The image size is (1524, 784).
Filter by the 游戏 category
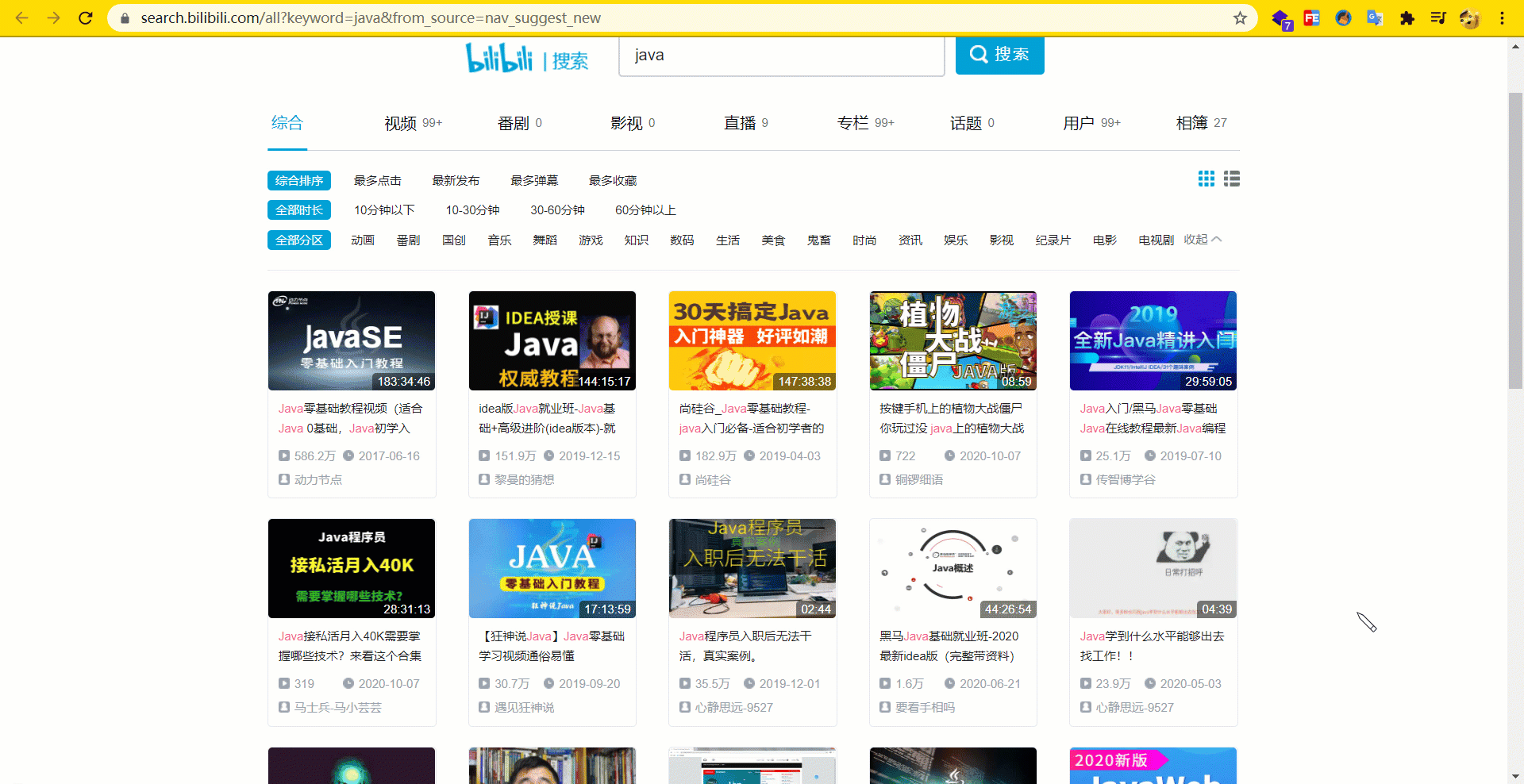tap(591, 240)
